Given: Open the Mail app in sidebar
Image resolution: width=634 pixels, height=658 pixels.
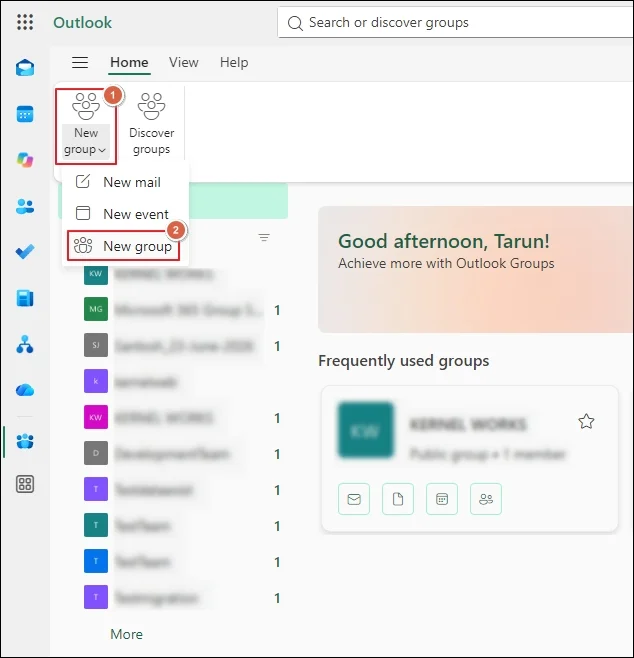Looking at the screenshot, I should pyautogui.click(x=25, y=68).
